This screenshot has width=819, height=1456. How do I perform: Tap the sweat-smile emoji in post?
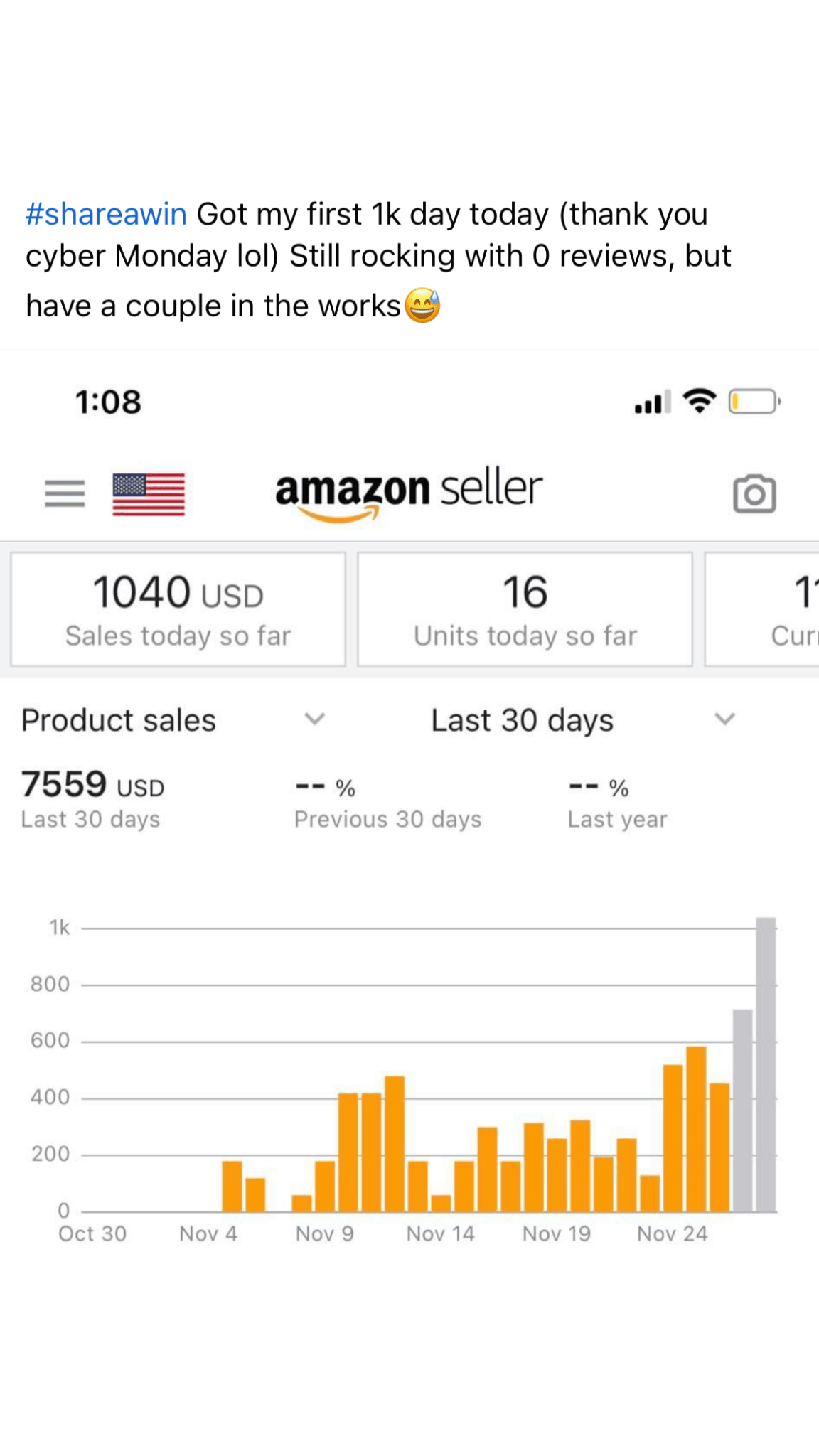[x=422, y=306]
